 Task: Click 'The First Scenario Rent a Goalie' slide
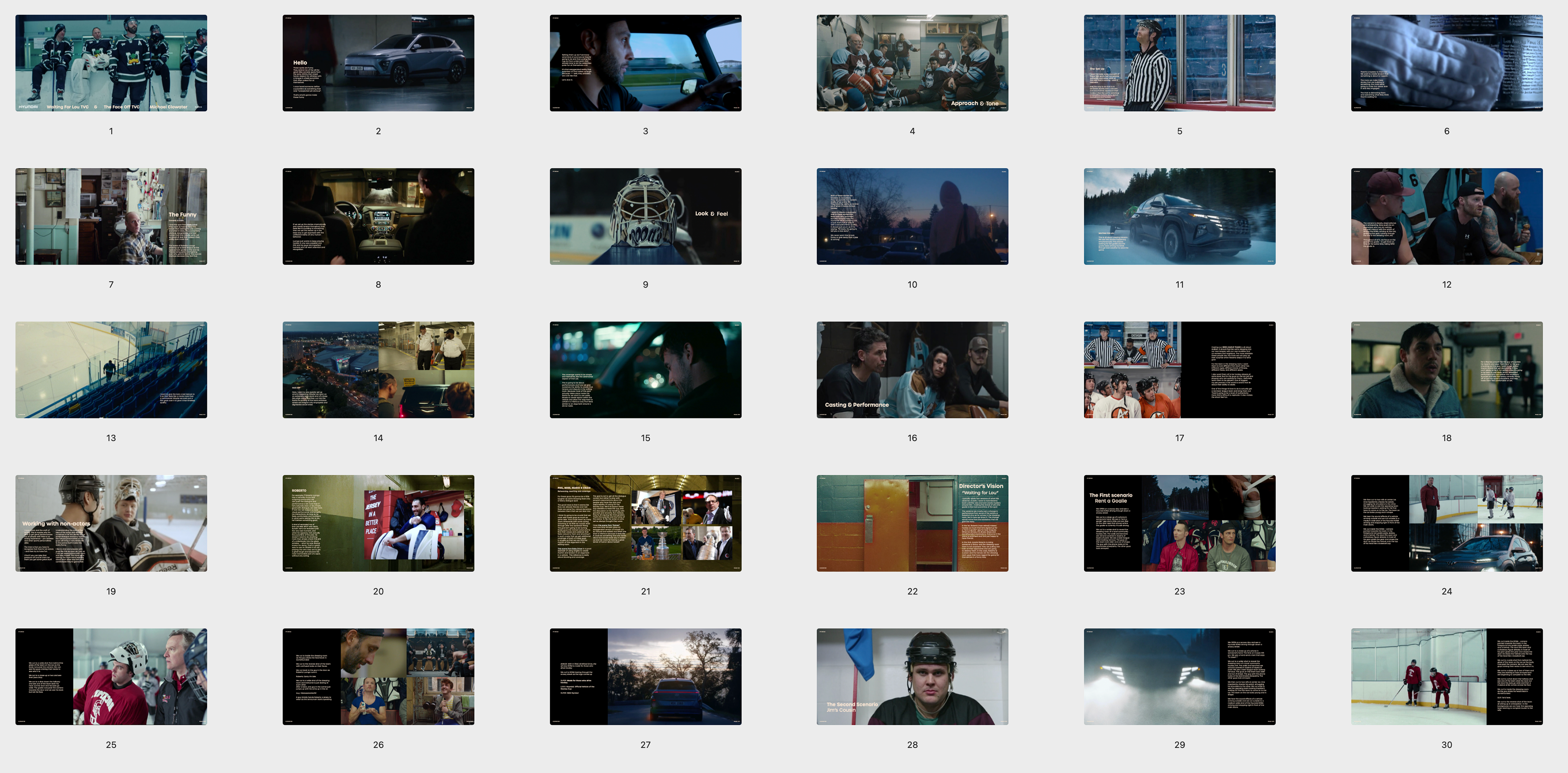pos(1179,523)
